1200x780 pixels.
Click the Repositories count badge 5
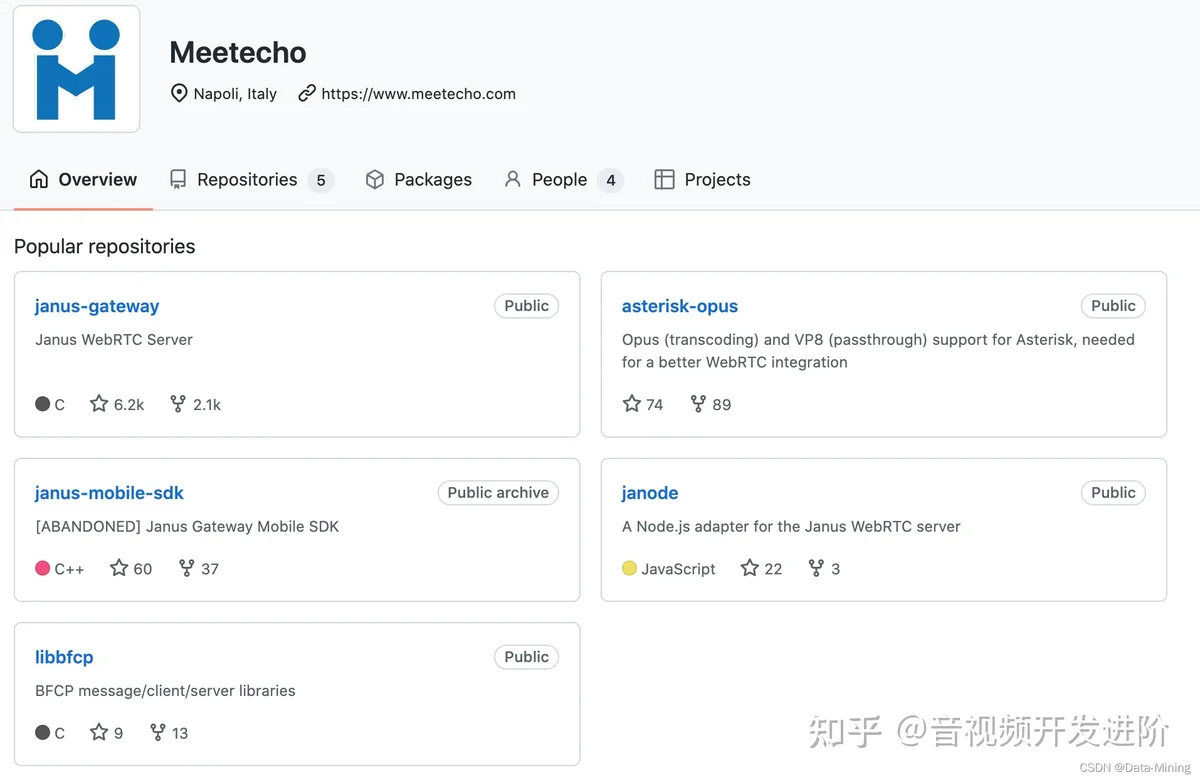point(321,180)
